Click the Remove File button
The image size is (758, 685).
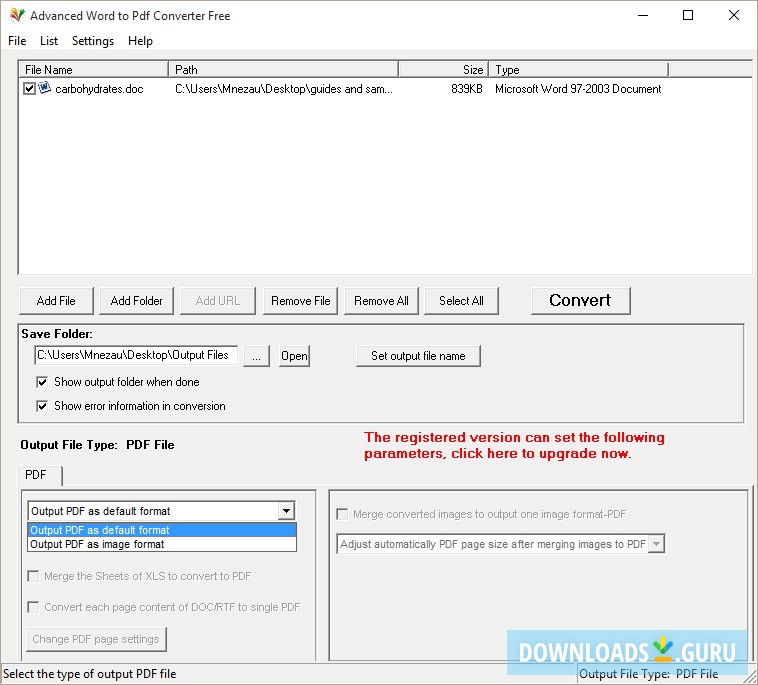point(300,301)
